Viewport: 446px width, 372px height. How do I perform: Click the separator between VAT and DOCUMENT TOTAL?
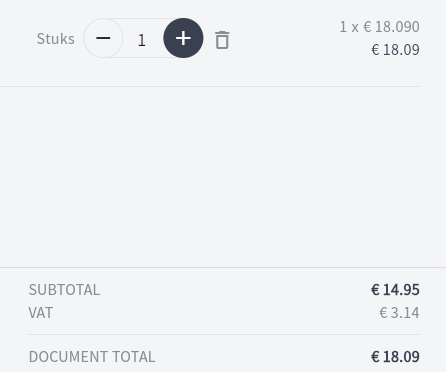(x=224, y=334)
